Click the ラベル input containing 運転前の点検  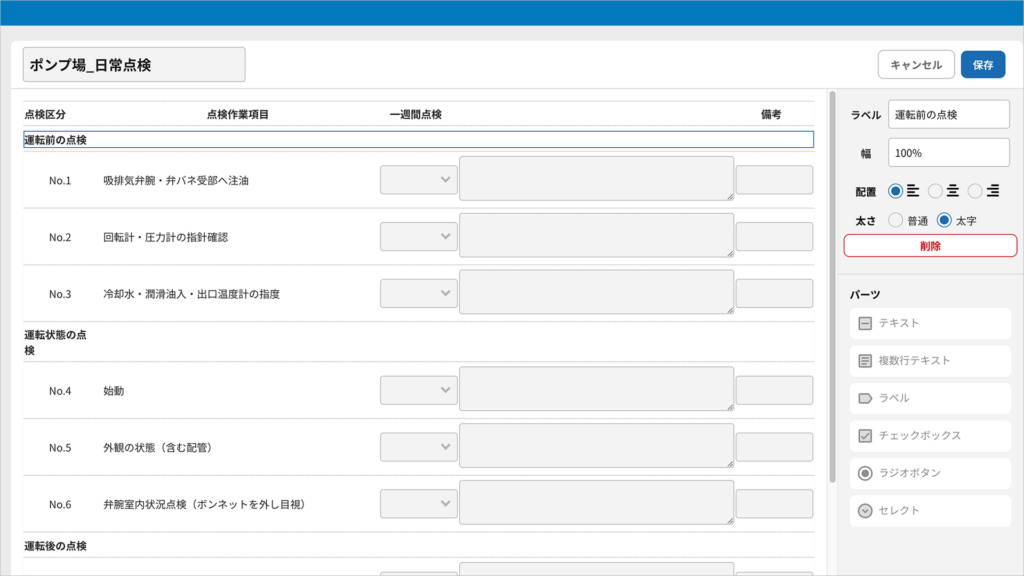[x=948, y=115]
